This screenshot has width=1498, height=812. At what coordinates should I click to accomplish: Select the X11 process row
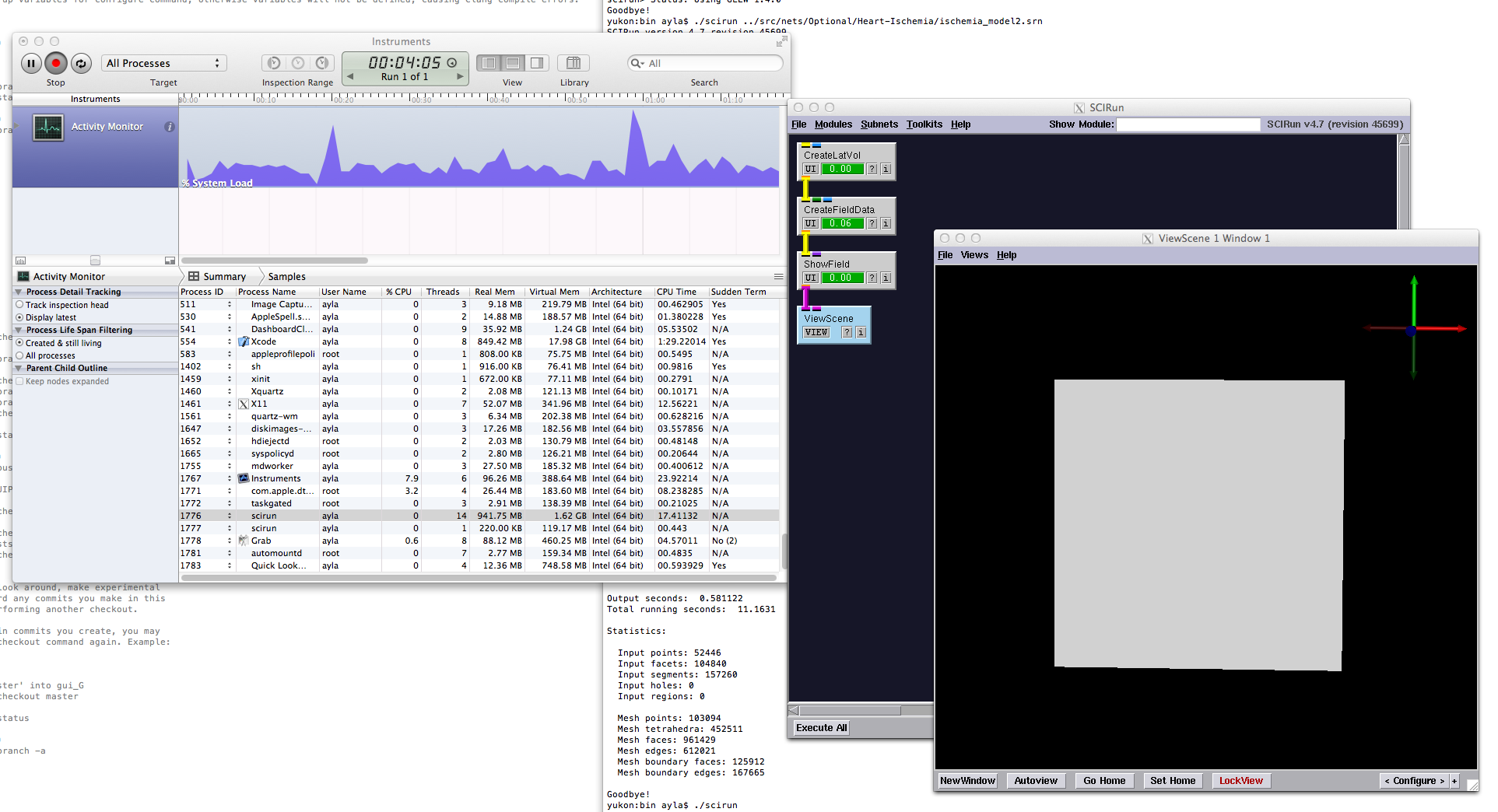point(479,404)
